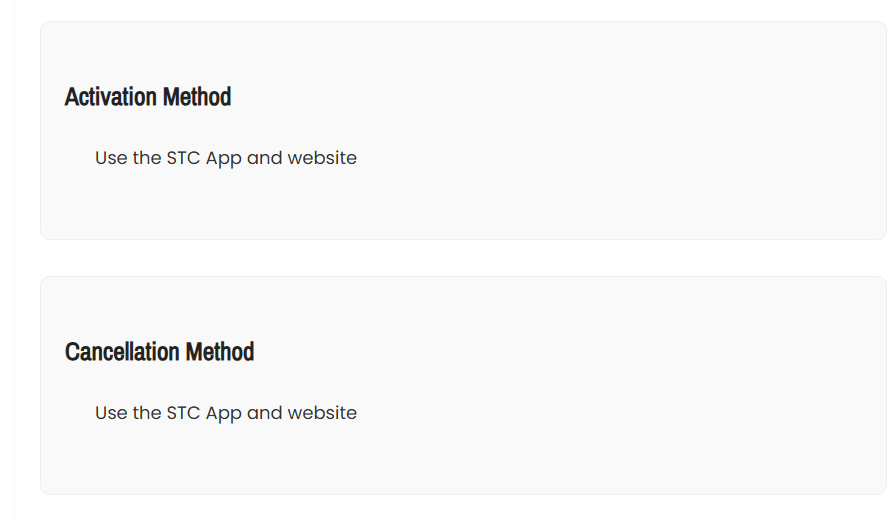Click 'Method' in the Activation Method title

[x=197, y=97]
